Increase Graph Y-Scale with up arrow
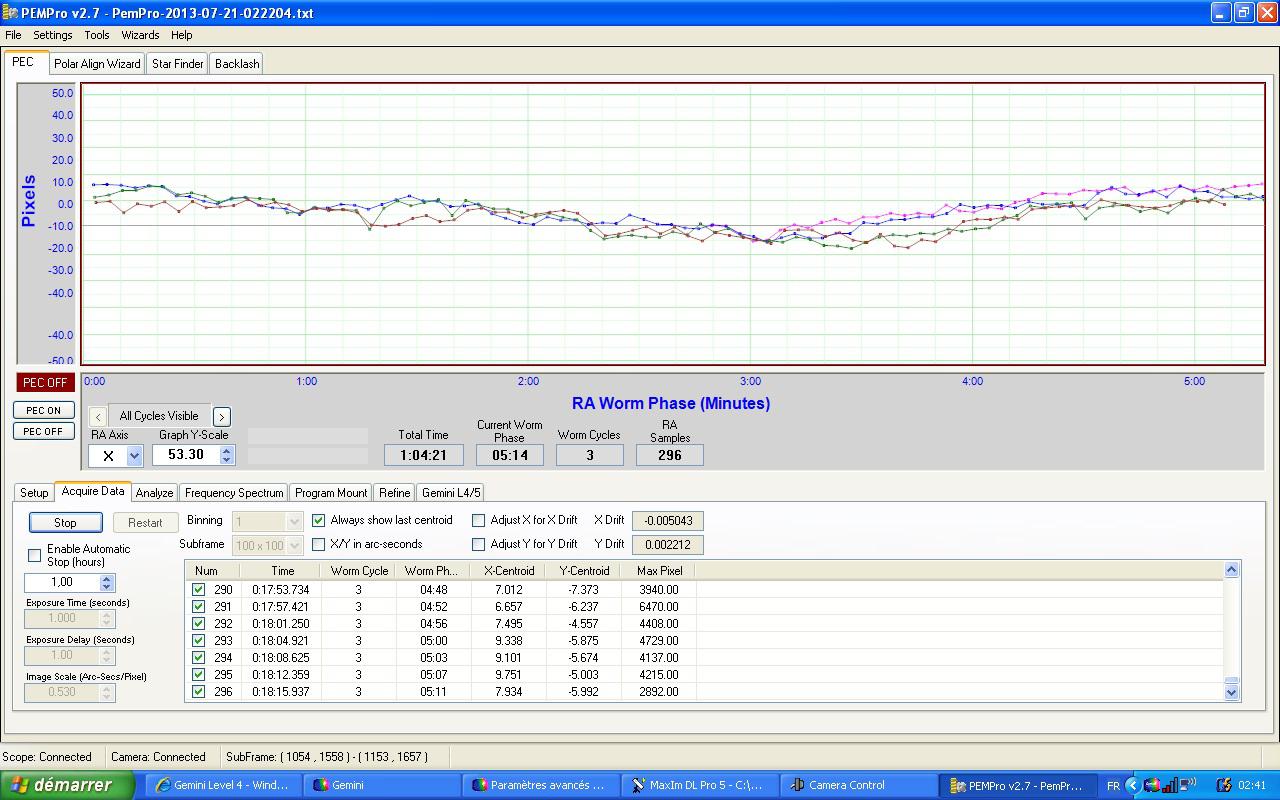 click(227, 450)
